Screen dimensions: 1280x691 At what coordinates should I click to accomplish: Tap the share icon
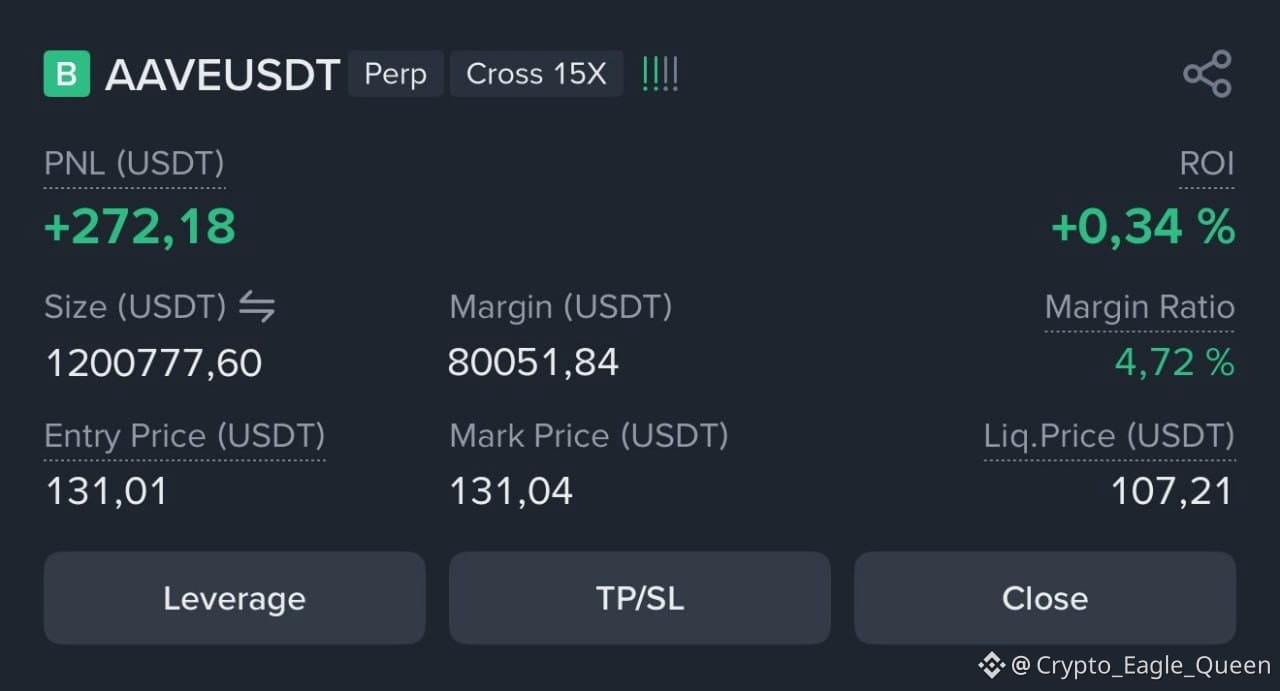point(1207,74)
